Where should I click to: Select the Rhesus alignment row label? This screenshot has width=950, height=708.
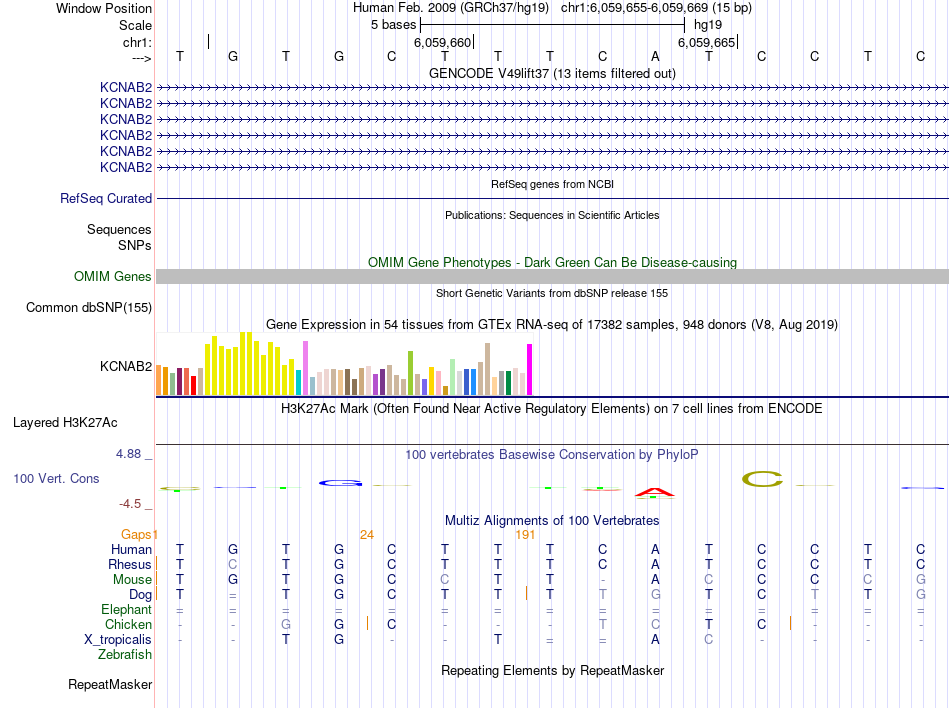(130, 564)
